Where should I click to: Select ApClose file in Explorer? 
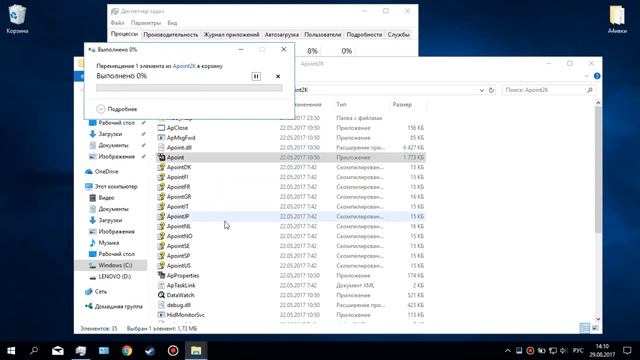pyautogui.click(x=177, y=128)
